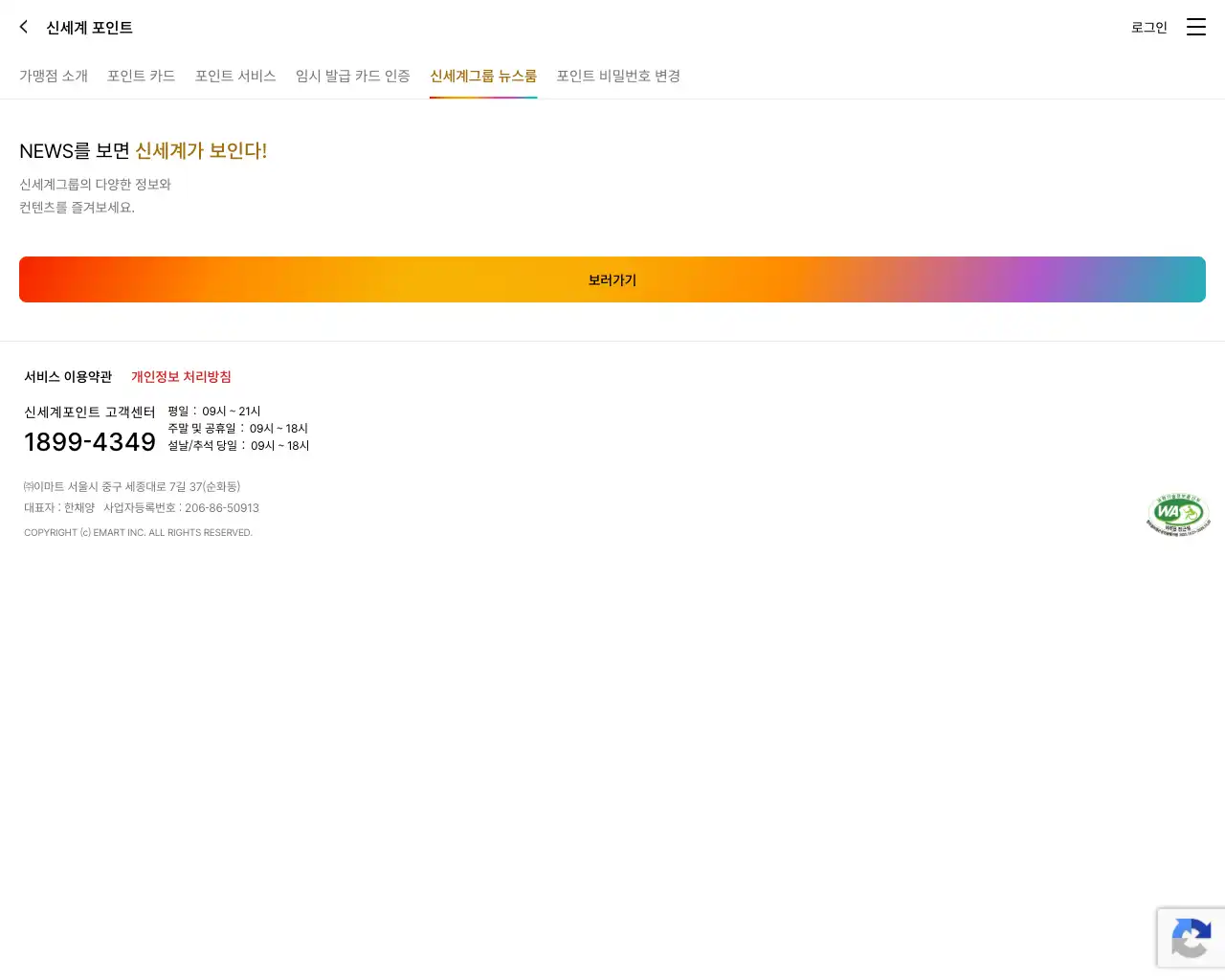Switch to the 임시 발급 카드 인증 tab
Image resolution: width=1225 pixels, height=980 pixels.
[353, 76]
